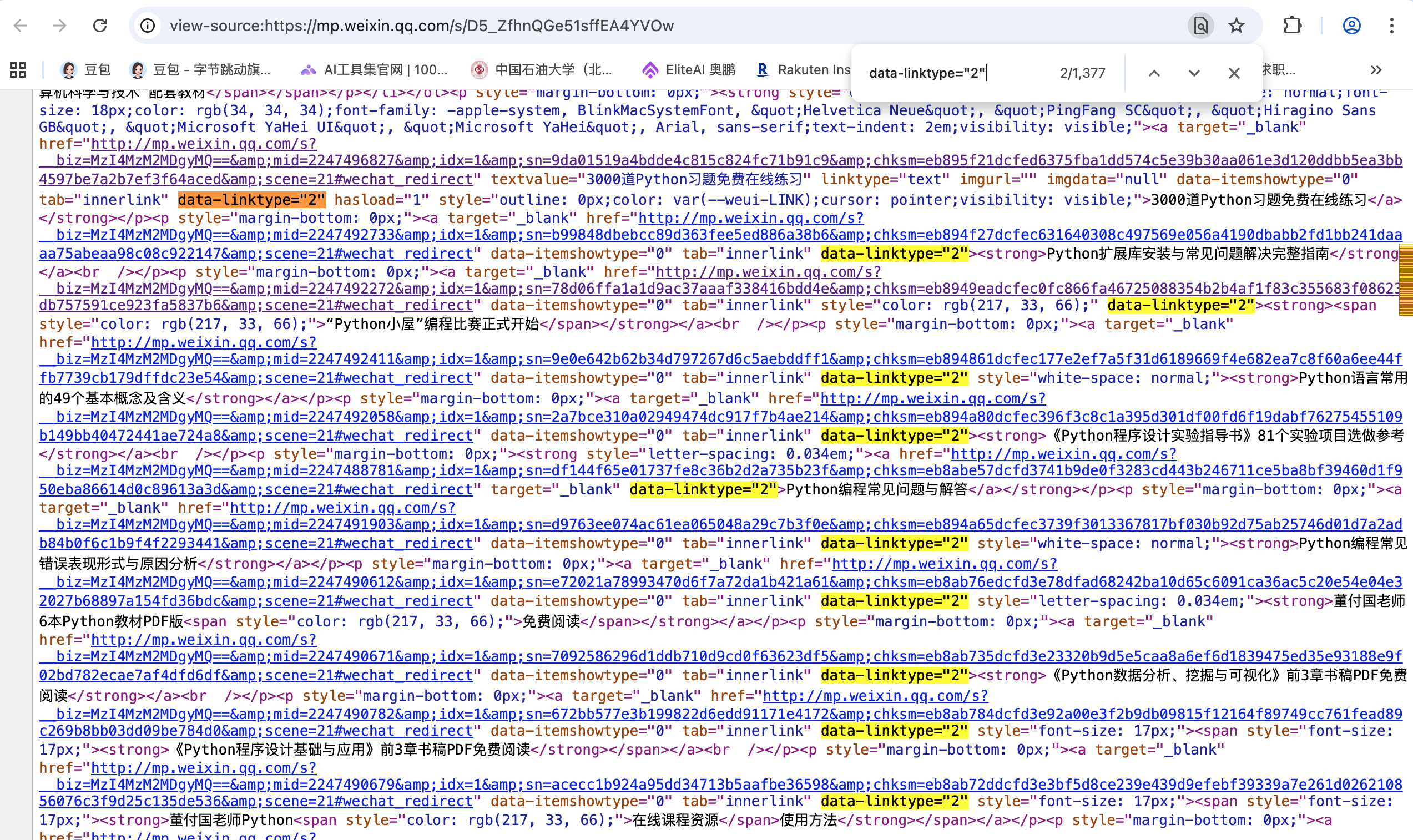The width and height of the screenshot is (1413, 840).
Task: Click the orange-highlighted current data-linktype match
Action: pos(251,200)
